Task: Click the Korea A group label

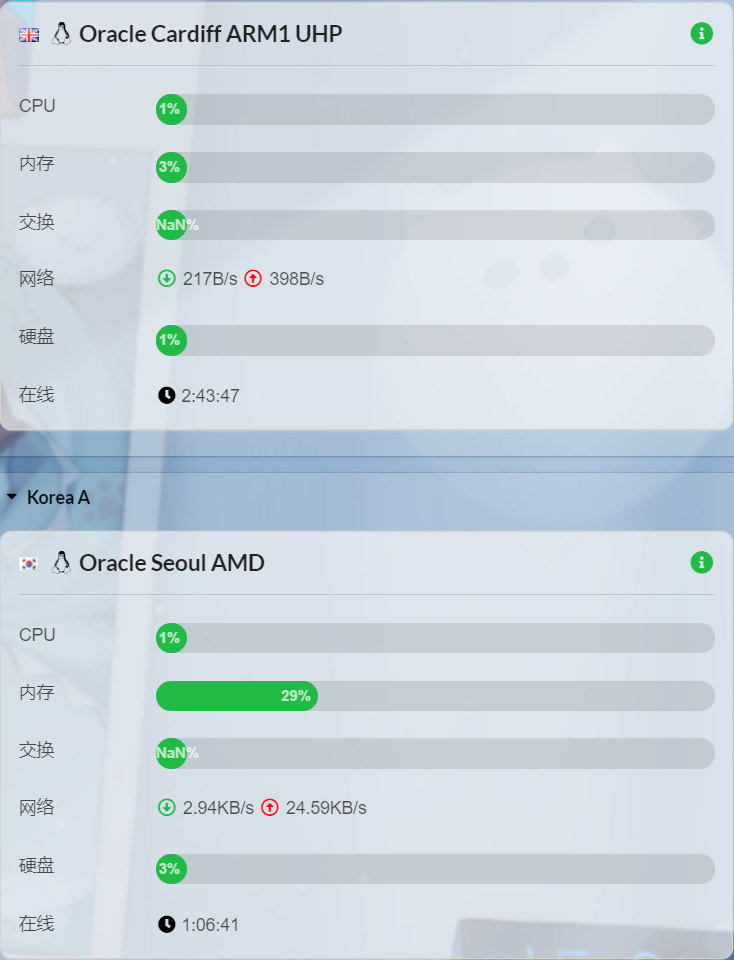Action: point(58,497)
